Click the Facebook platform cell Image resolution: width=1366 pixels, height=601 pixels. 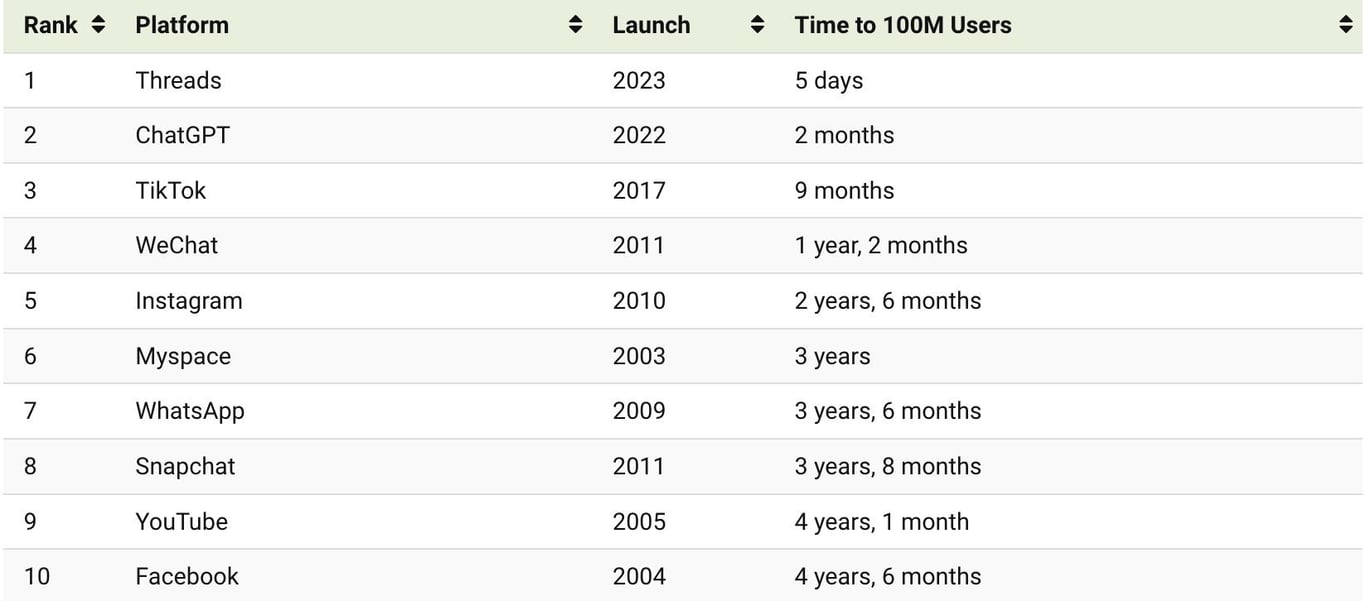coord(187,576)
